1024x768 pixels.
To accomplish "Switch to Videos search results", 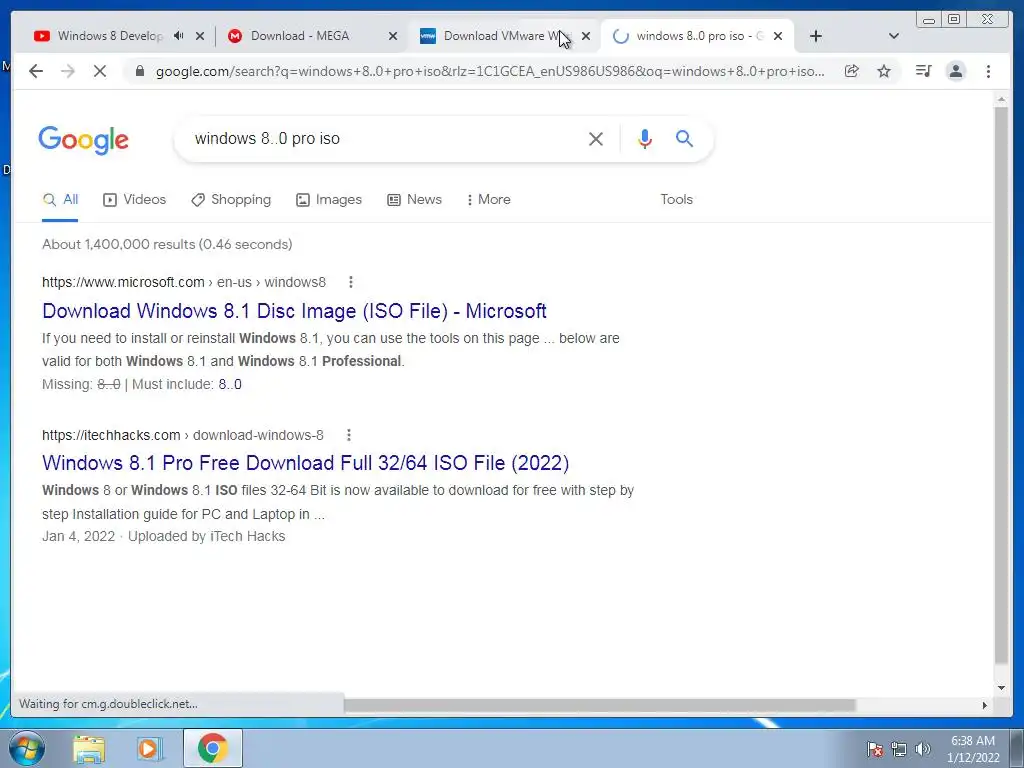I will [135, 199].
